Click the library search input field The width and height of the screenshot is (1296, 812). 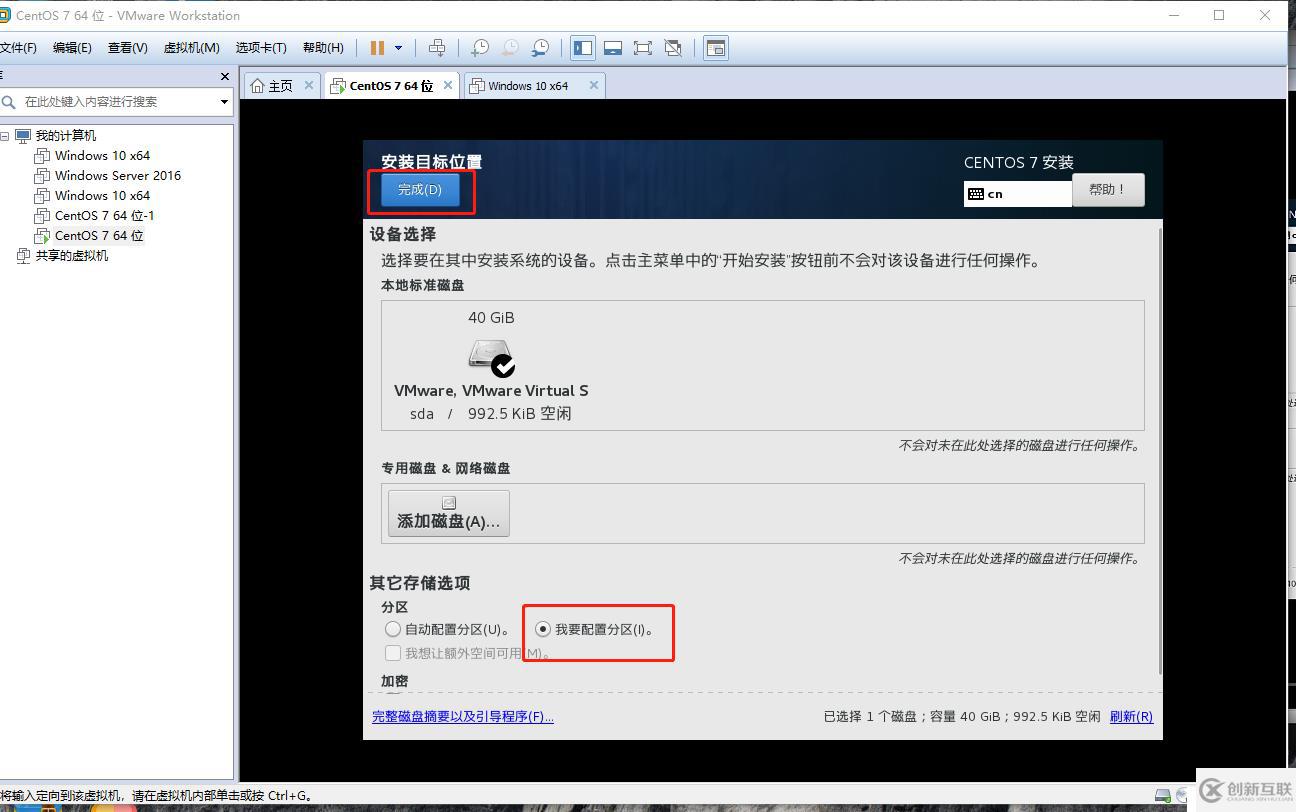pos(115,102)
